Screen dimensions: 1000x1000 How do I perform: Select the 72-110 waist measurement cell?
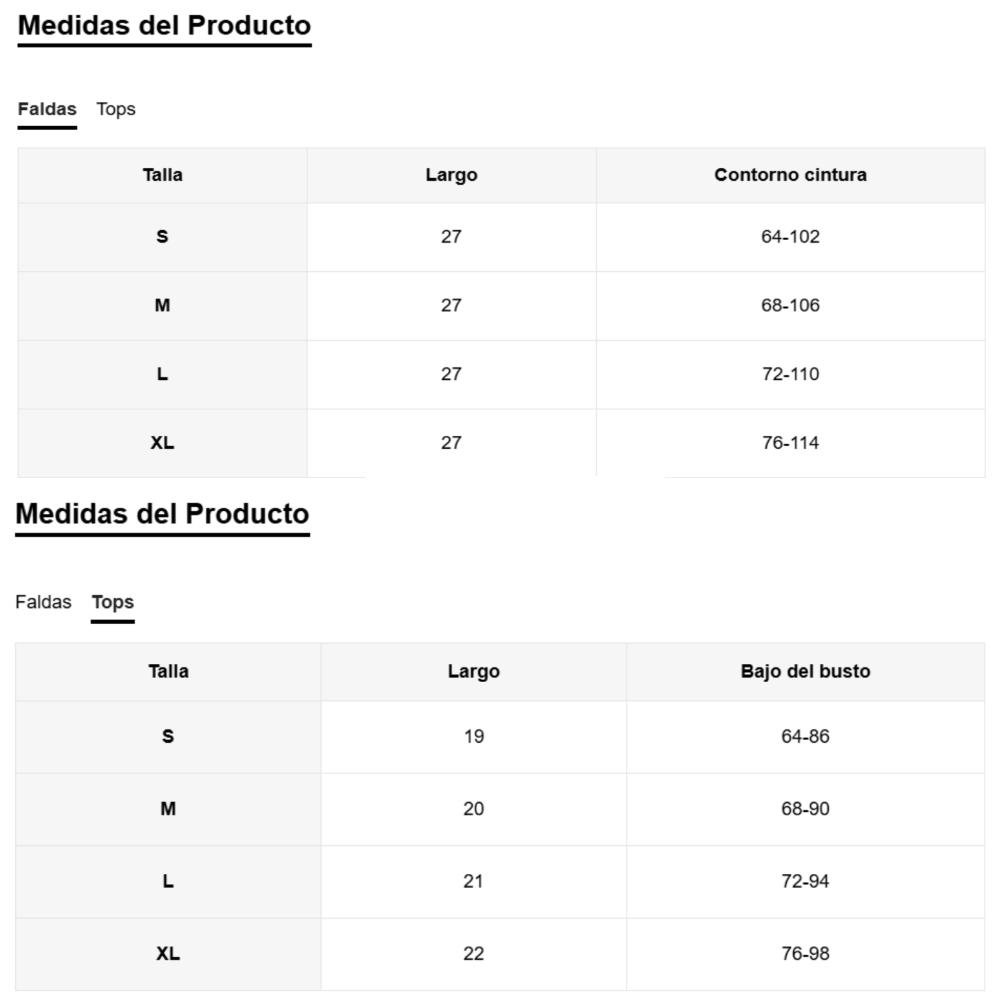coord(790,374)
